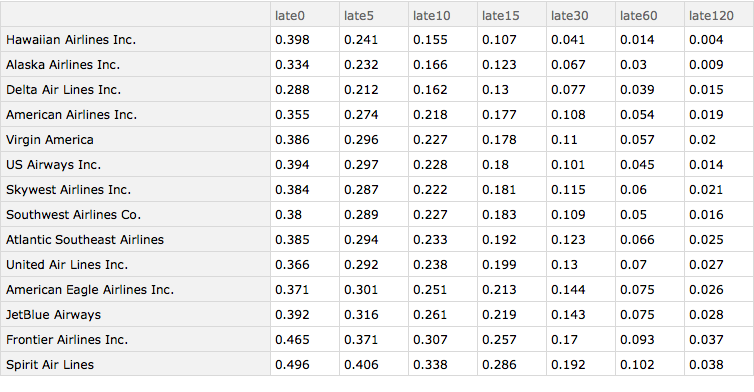Viewport: 754px width, 392px height.
Task: Select American Eagle late30 value 0.144
Action: point(568,290)
